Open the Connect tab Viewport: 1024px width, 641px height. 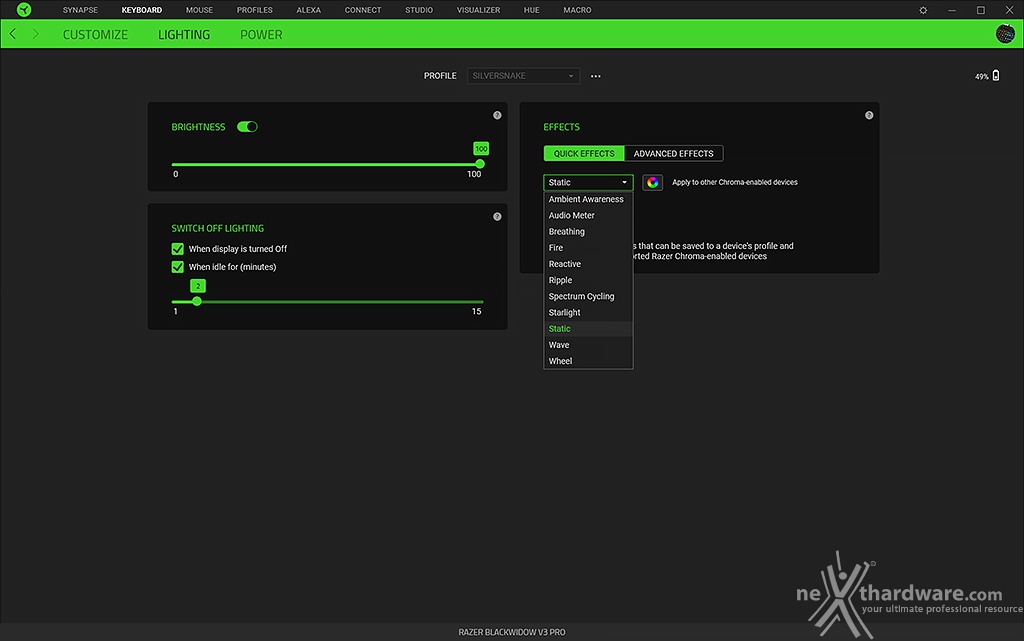point(363,10)
